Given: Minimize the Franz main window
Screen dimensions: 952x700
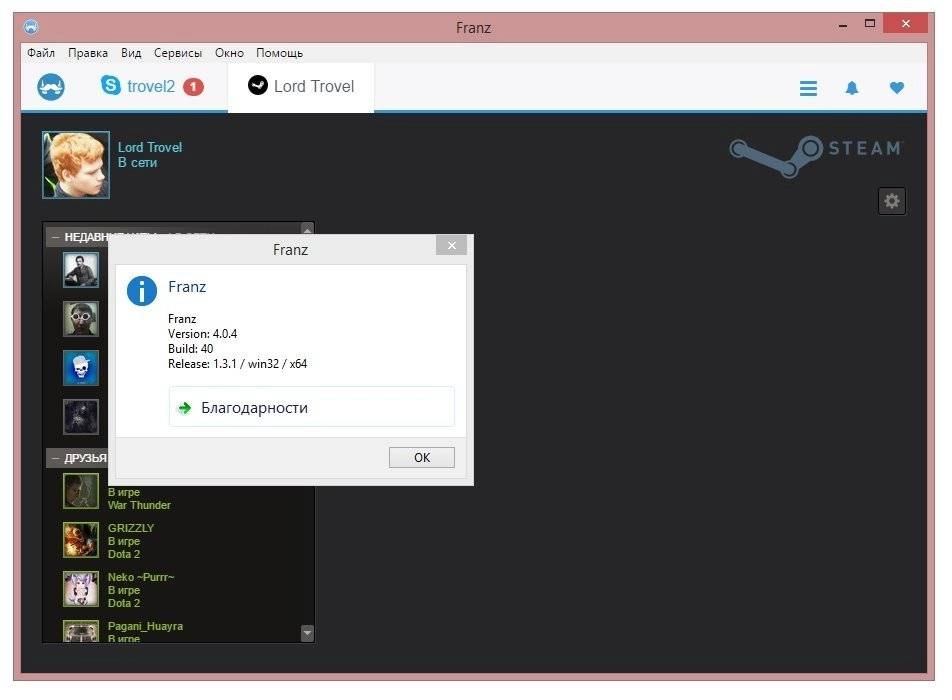Looking at the screenshot, I should pyautogui.click(x=842, y=25).
